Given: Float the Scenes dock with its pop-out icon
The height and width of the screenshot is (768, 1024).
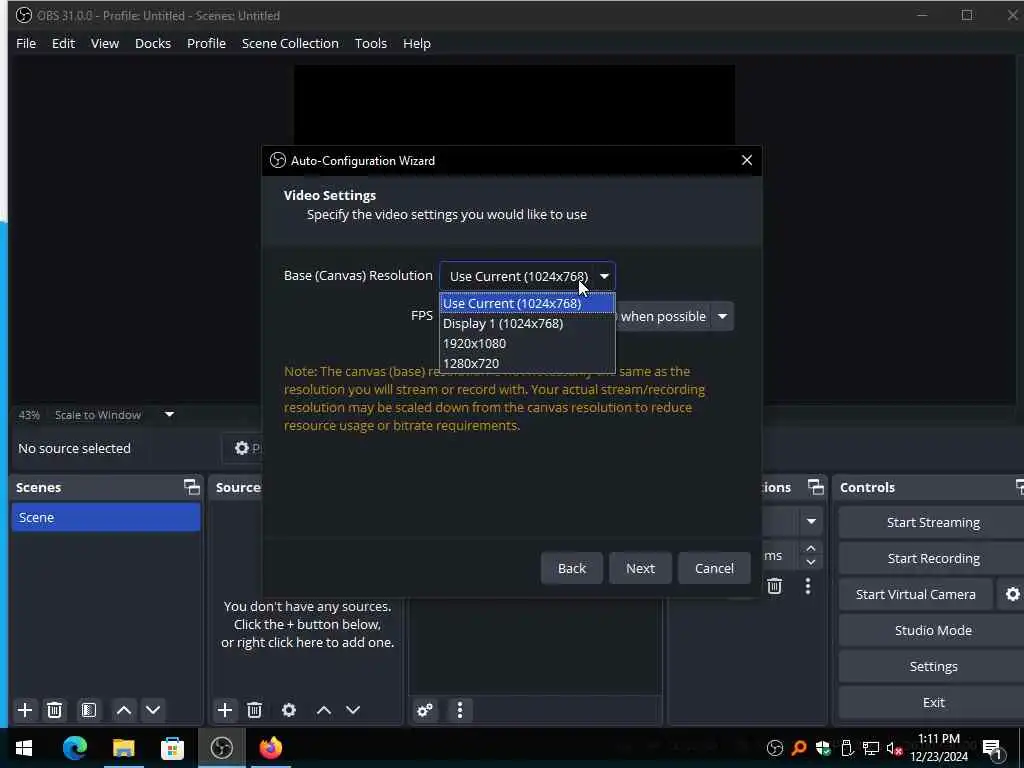Looking at the screenshot, I should 191,487.
